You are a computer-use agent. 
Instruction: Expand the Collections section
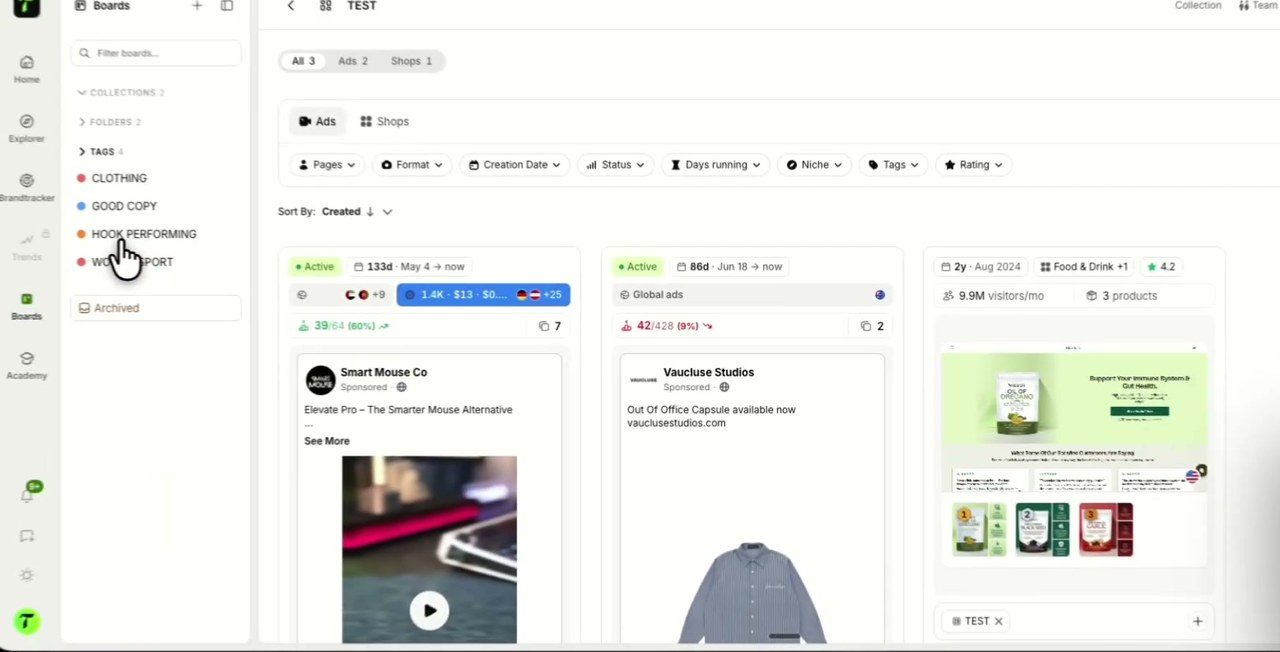[x=120, y=93]
